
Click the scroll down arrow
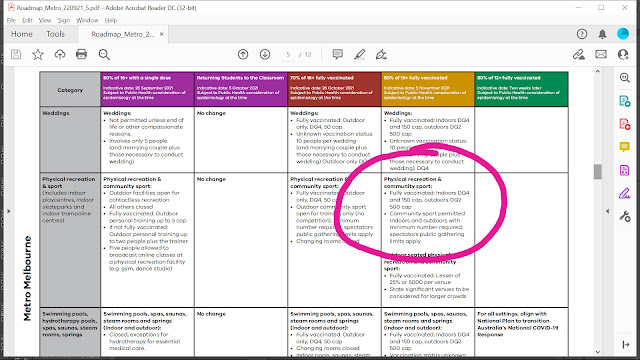[x=598, y=352]
